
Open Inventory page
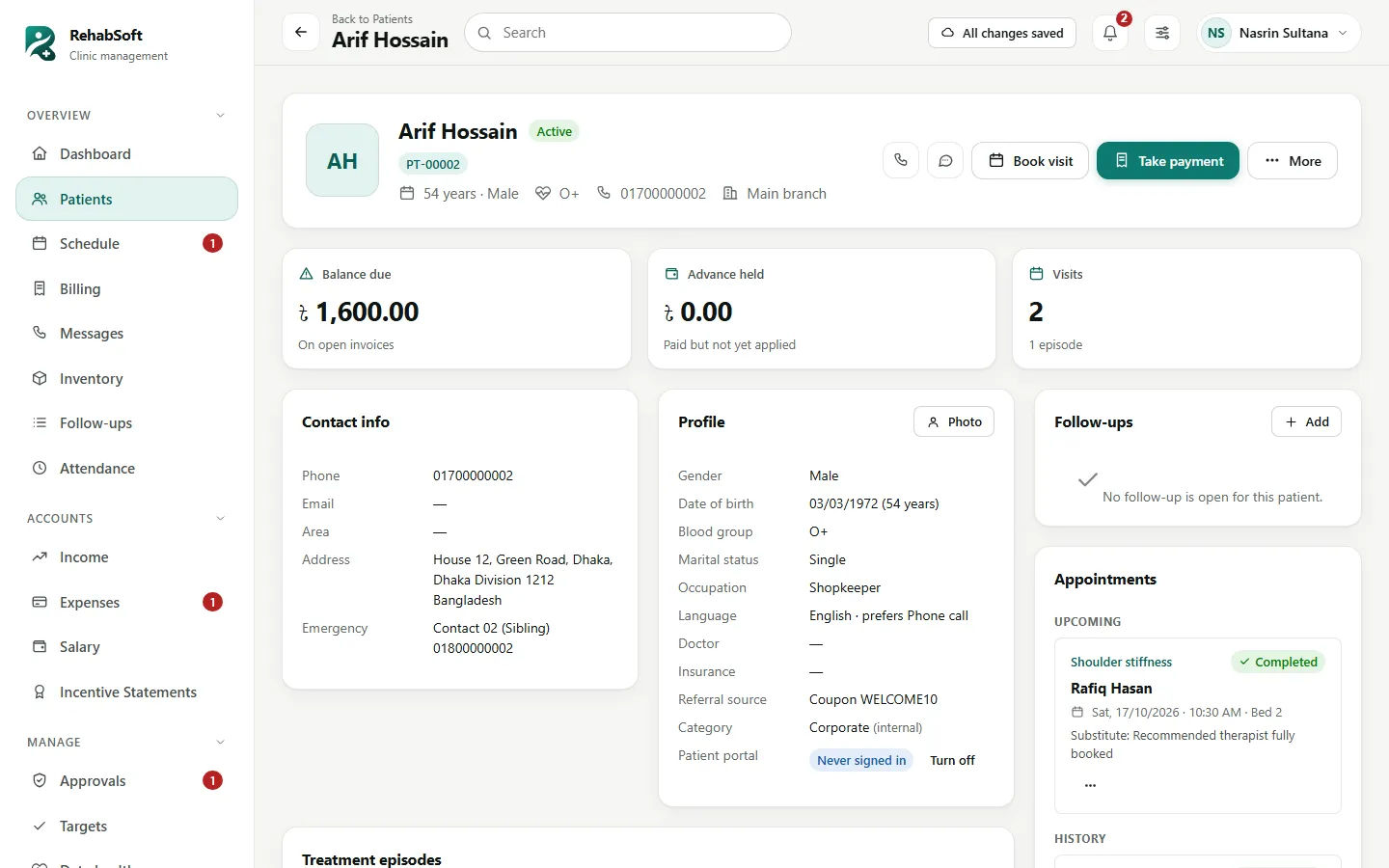point(126,378)
